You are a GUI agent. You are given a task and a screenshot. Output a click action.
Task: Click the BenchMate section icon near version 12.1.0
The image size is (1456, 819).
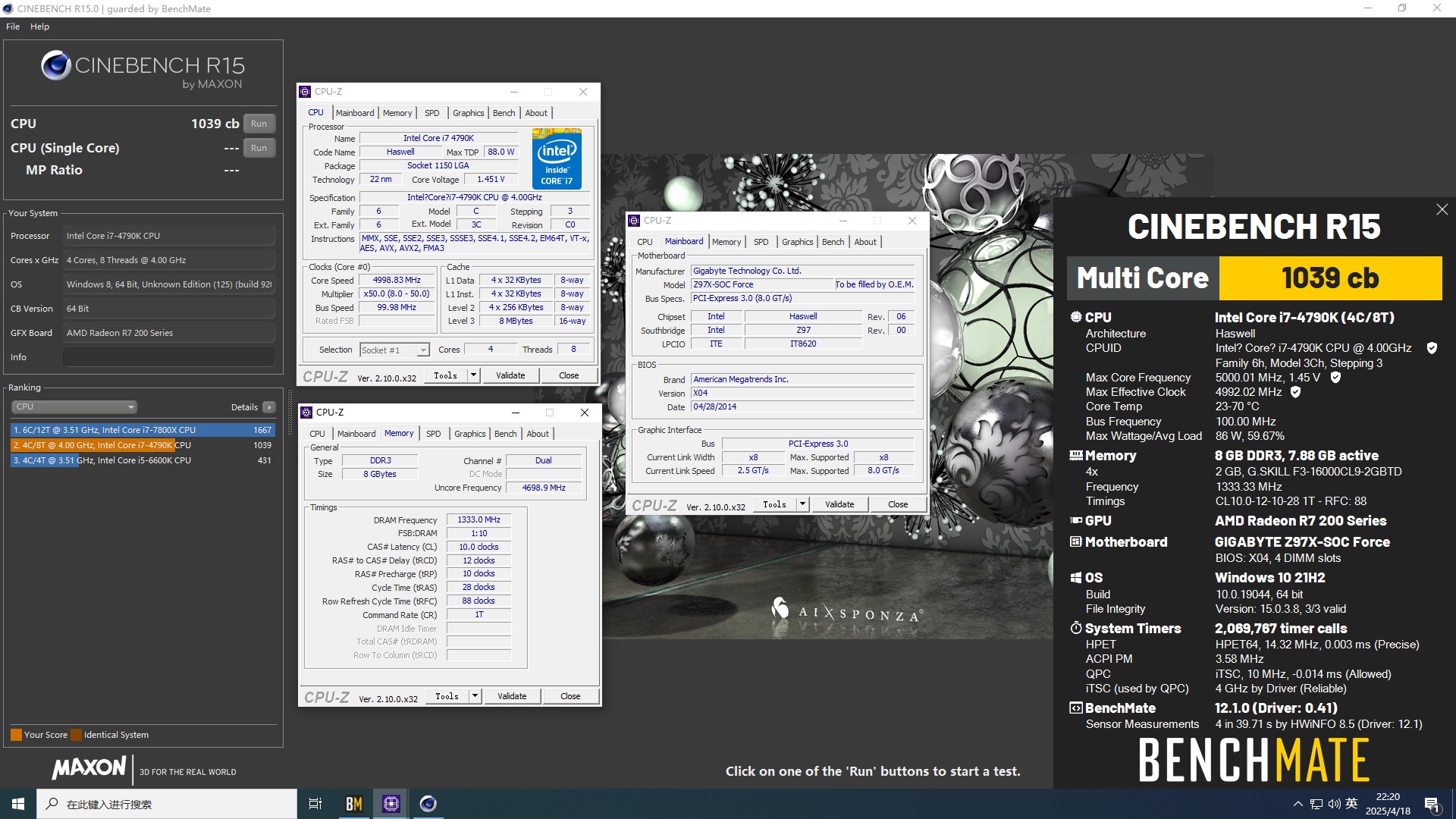[1075, 708]
